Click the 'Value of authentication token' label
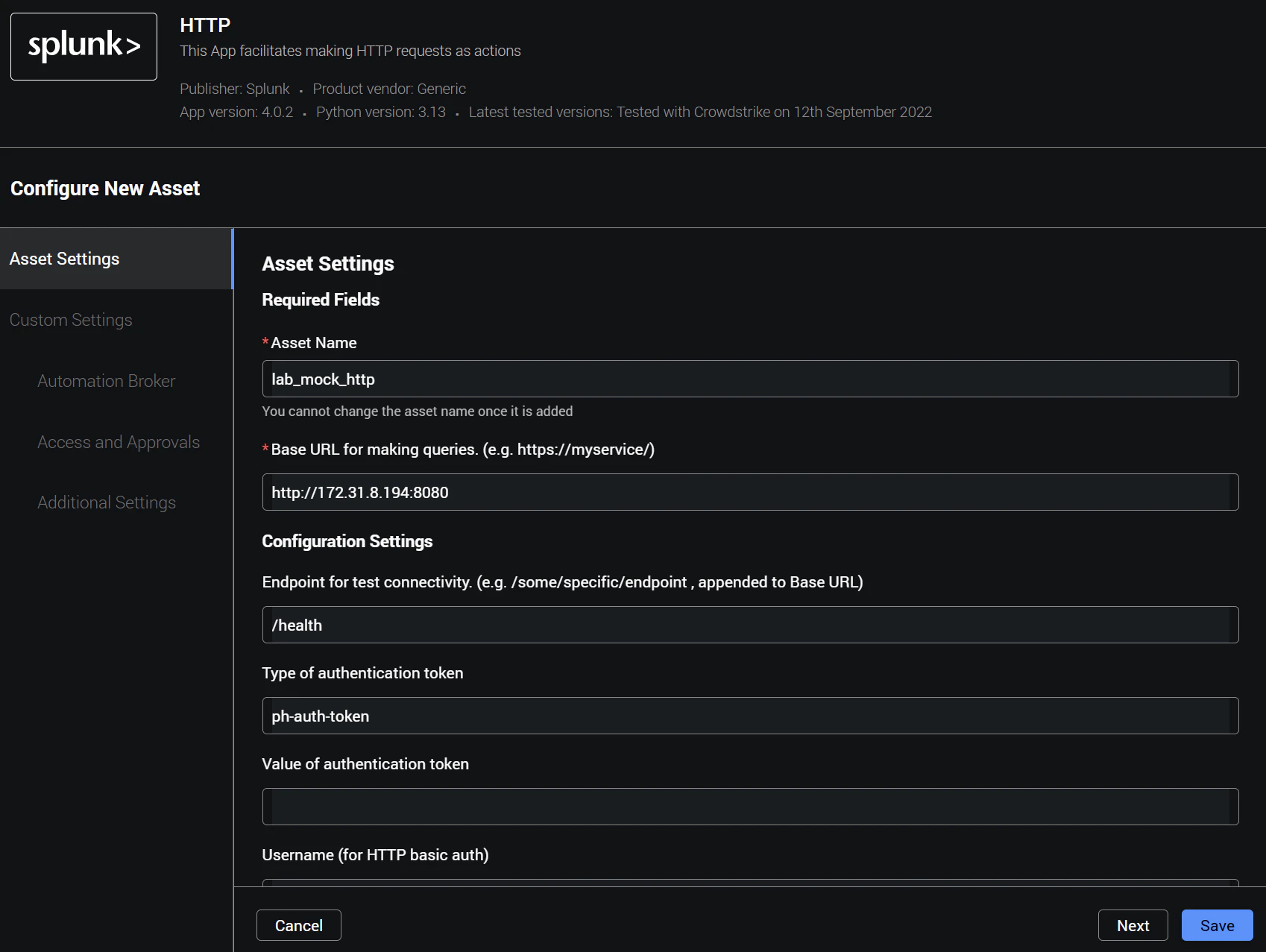Screen dimensions: 1266x952 (365, 764)
